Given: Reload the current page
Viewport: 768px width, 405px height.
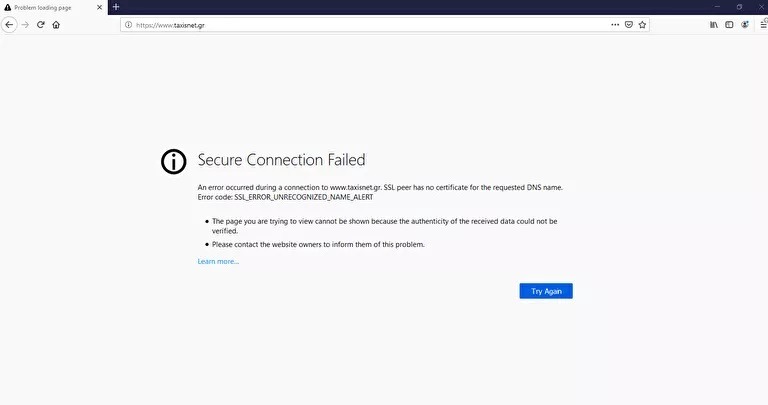Looking at the screenshot, I should (x=41, y=25).
